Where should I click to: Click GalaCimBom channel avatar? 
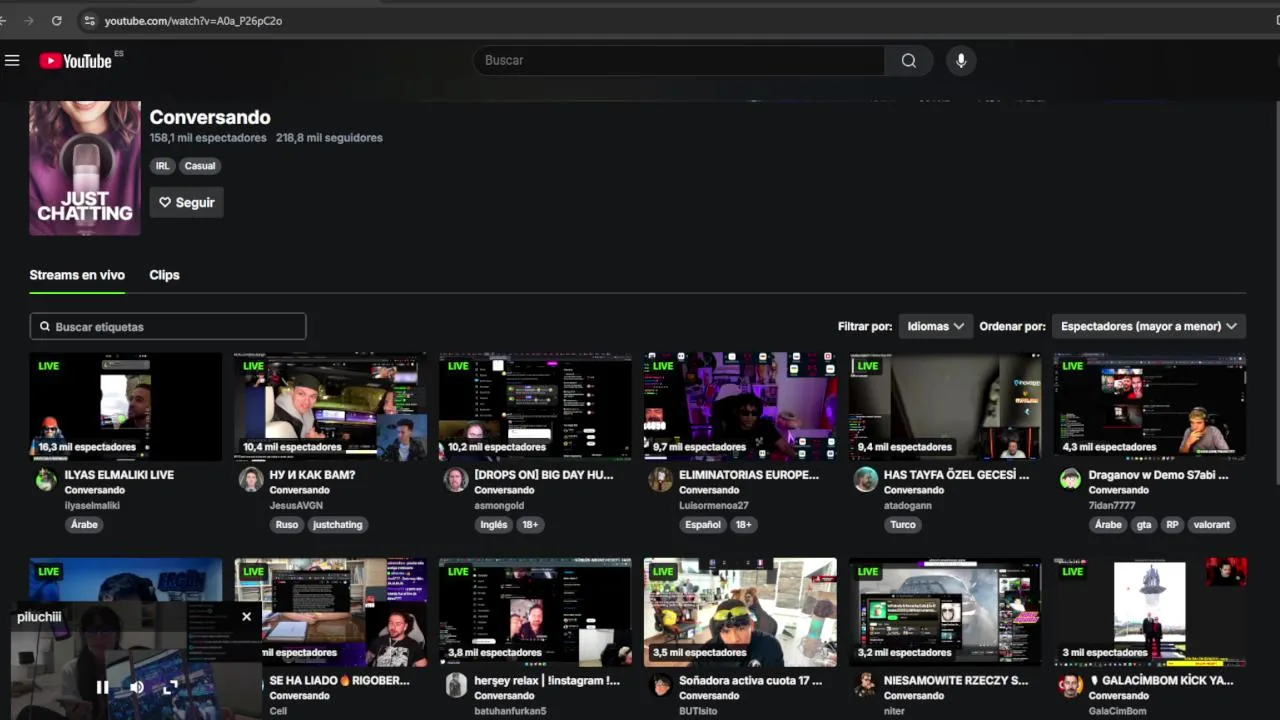[x=1071, y=685]
